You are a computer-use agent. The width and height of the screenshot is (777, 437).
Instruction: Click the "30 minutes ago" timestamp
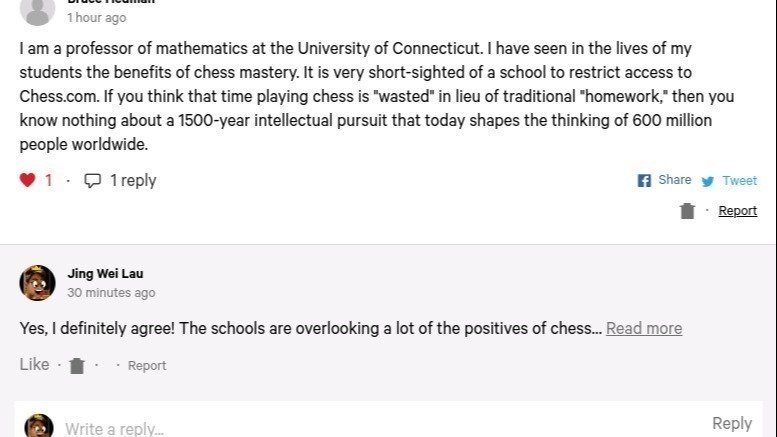[x=111, y=293]
